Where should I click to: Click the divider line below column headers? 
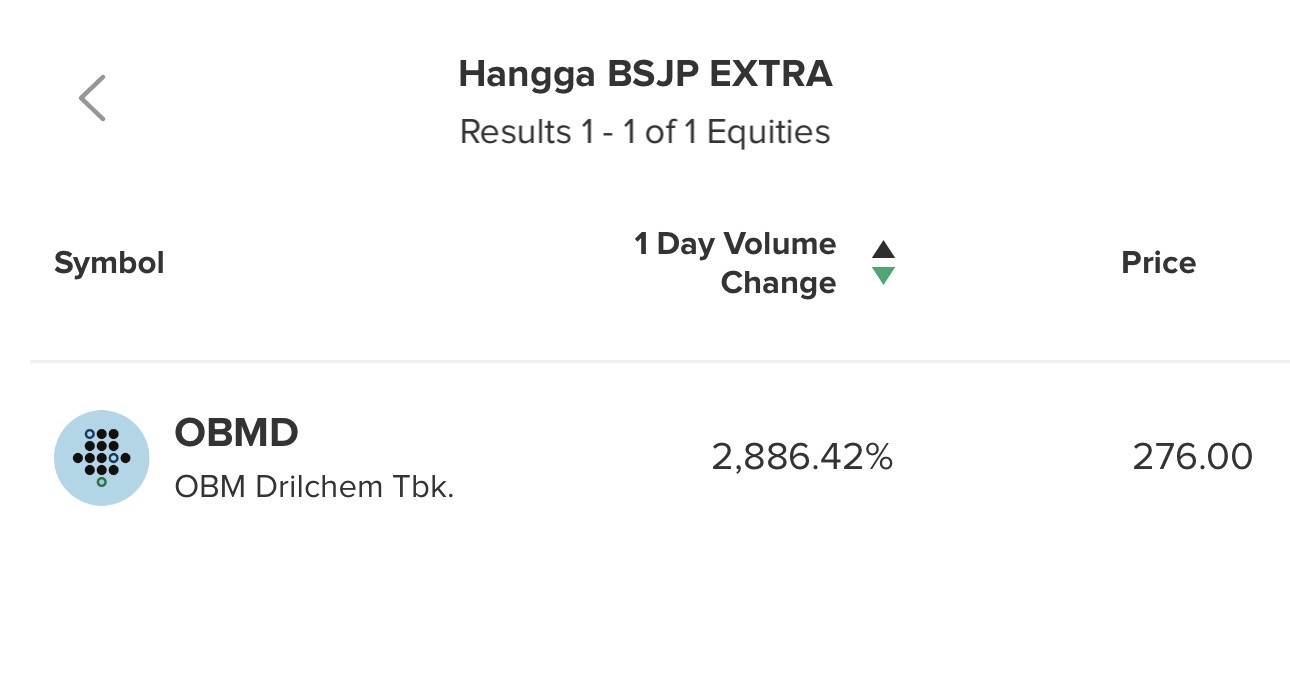point(660,361)
